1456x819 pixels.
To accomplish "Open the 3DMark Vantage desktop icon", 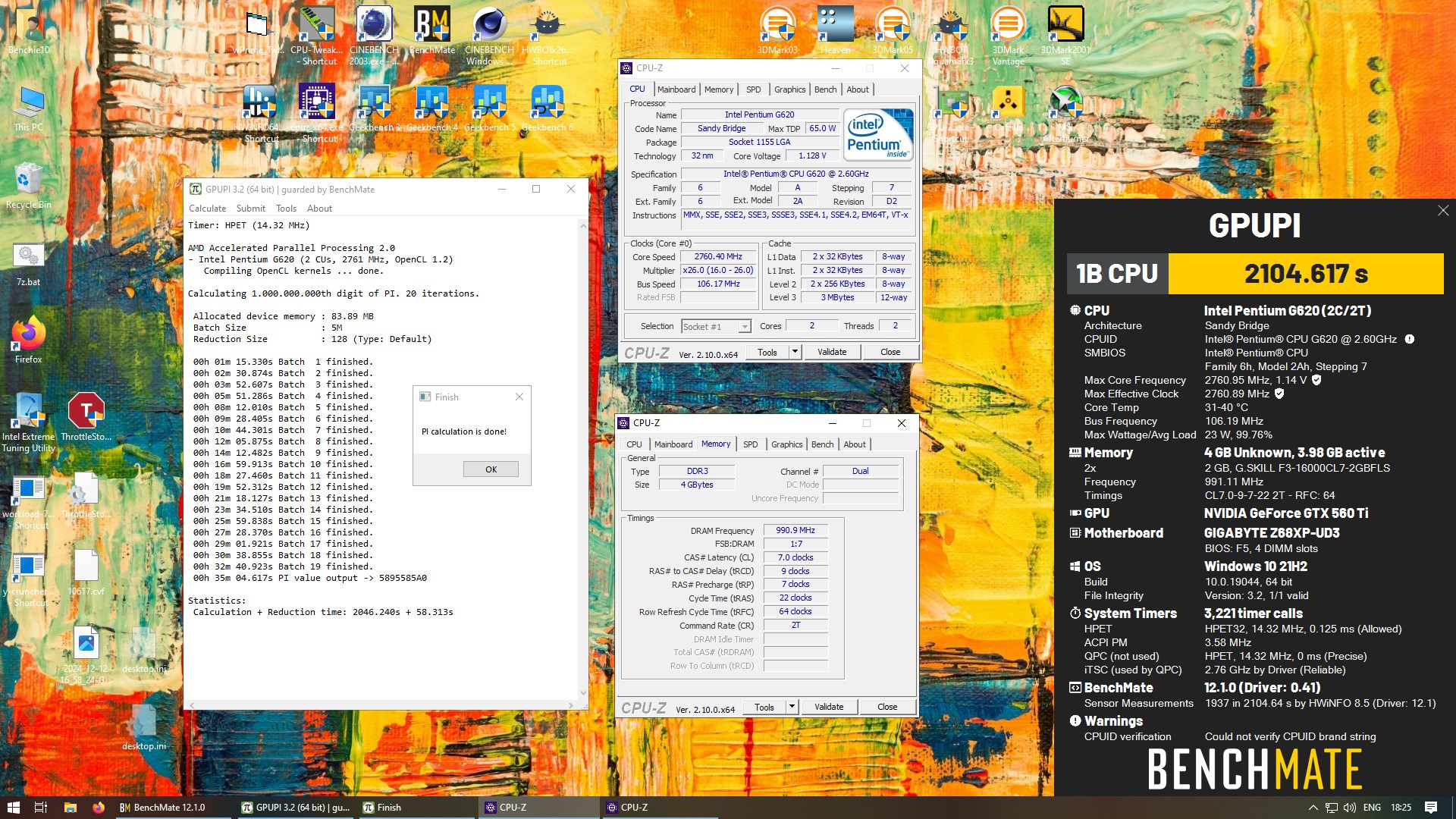I will click(x=1008, y=35).
